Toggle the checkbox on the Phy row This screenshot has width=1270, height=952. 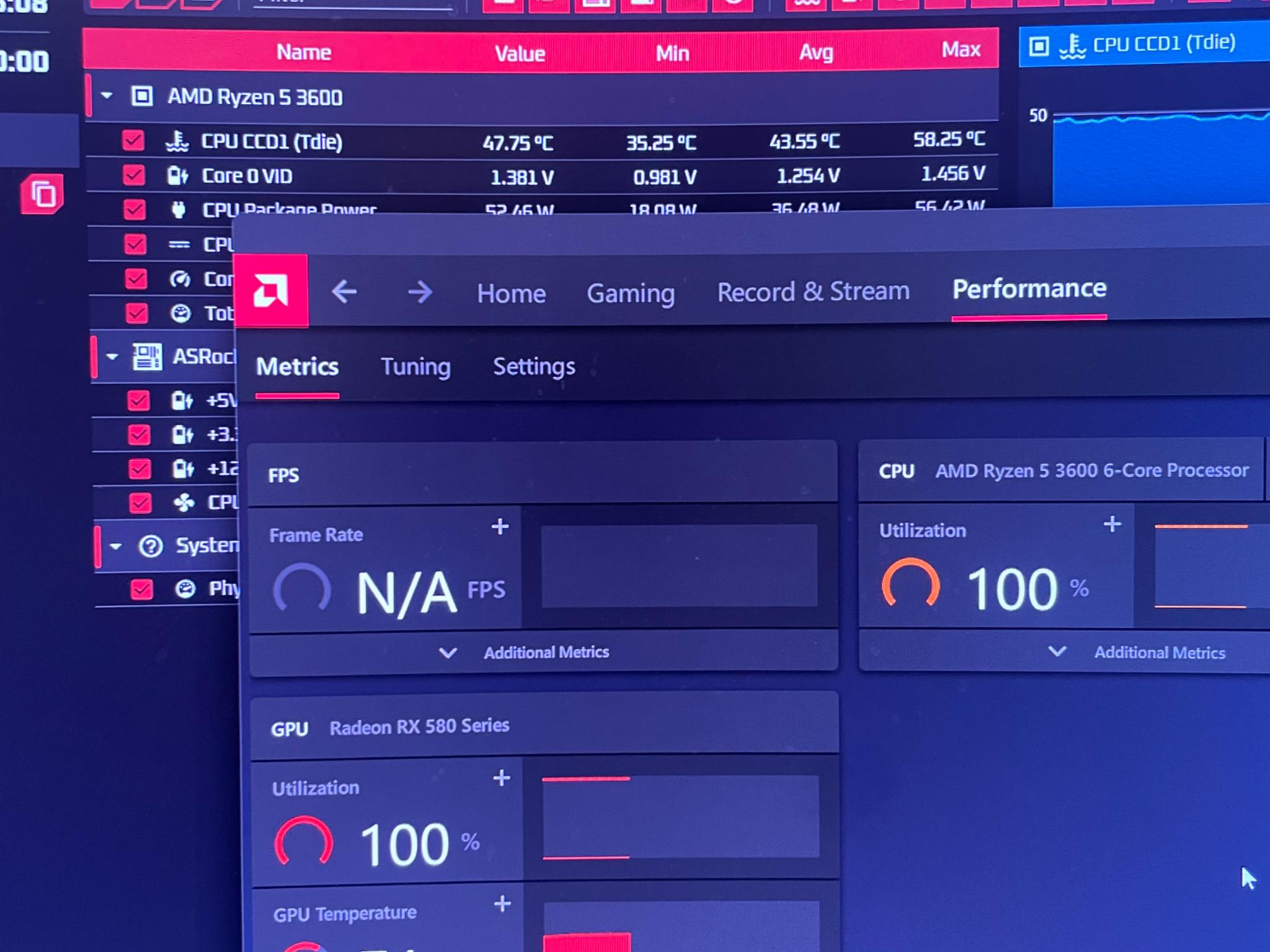141,589
